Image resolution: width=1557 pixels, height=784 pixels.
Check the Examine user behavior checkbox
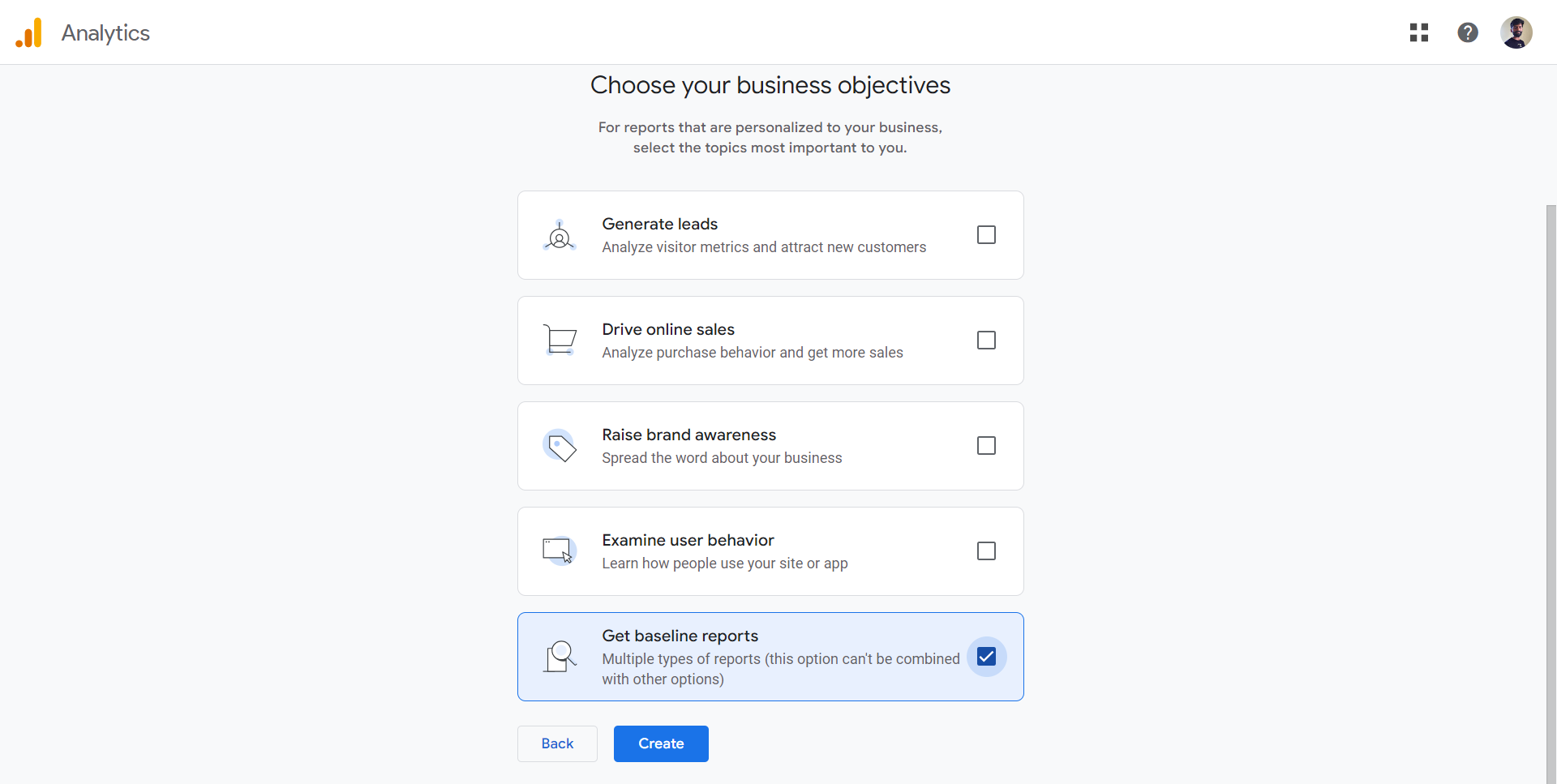(x=986, y=551)
